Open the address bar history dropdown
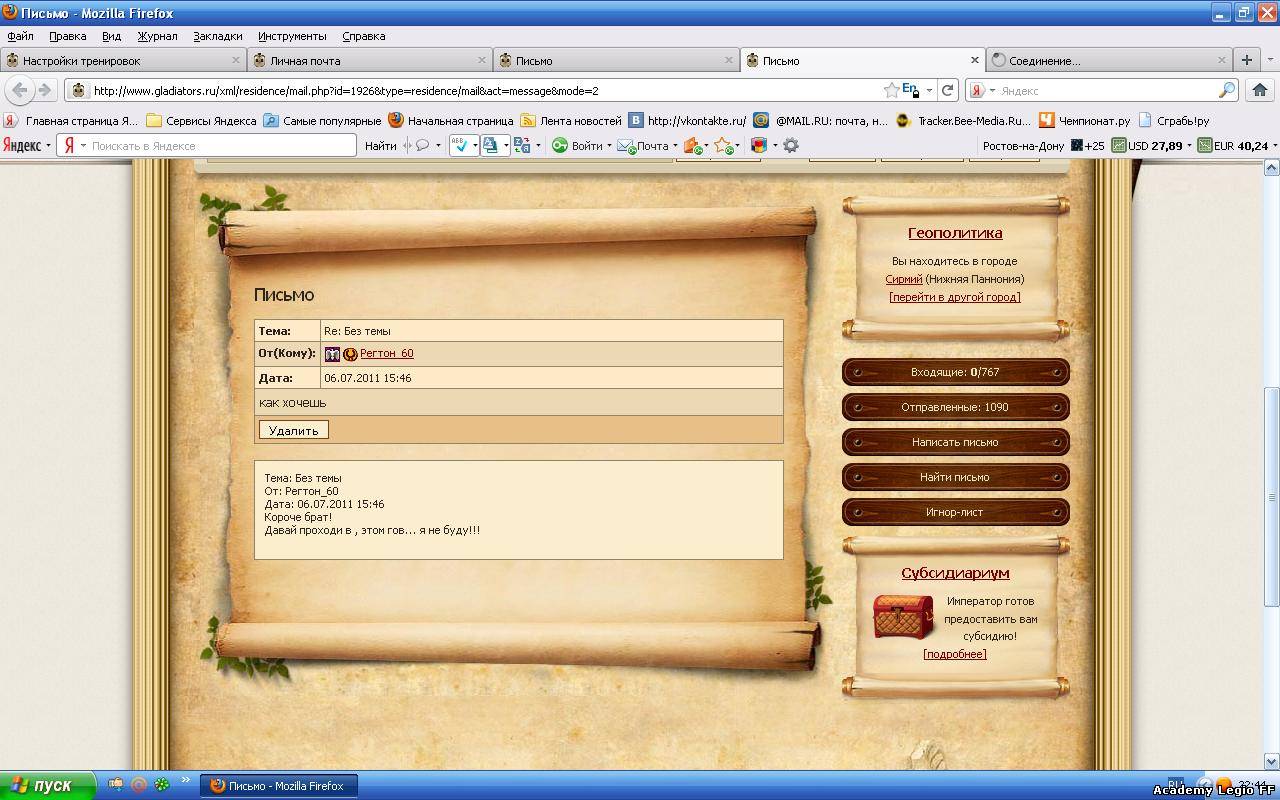This screenshot has height=800, width=1280. (x=929, y=90)
